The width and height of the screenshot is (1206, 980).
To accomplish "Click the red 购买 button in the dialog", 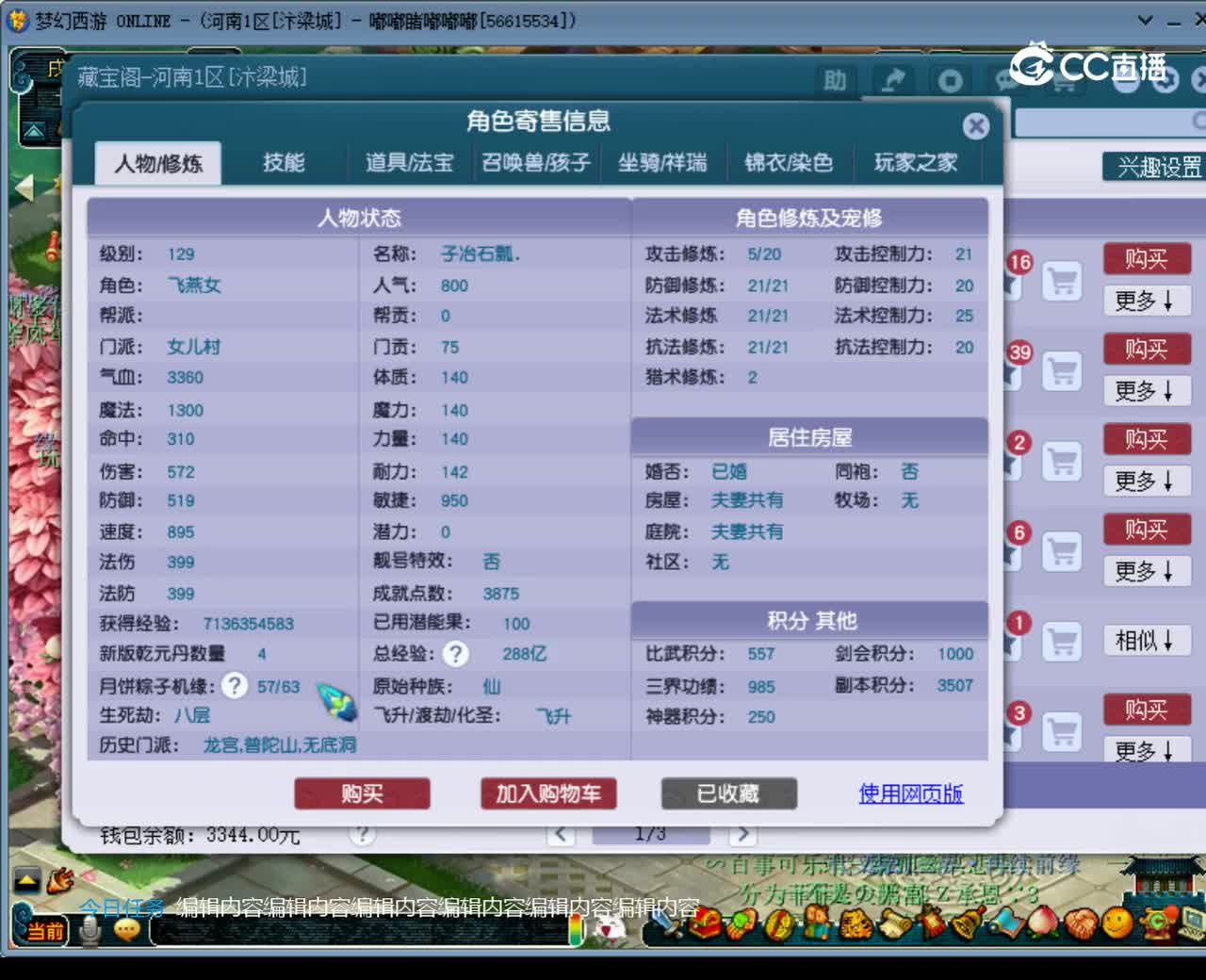I will 362,793.
